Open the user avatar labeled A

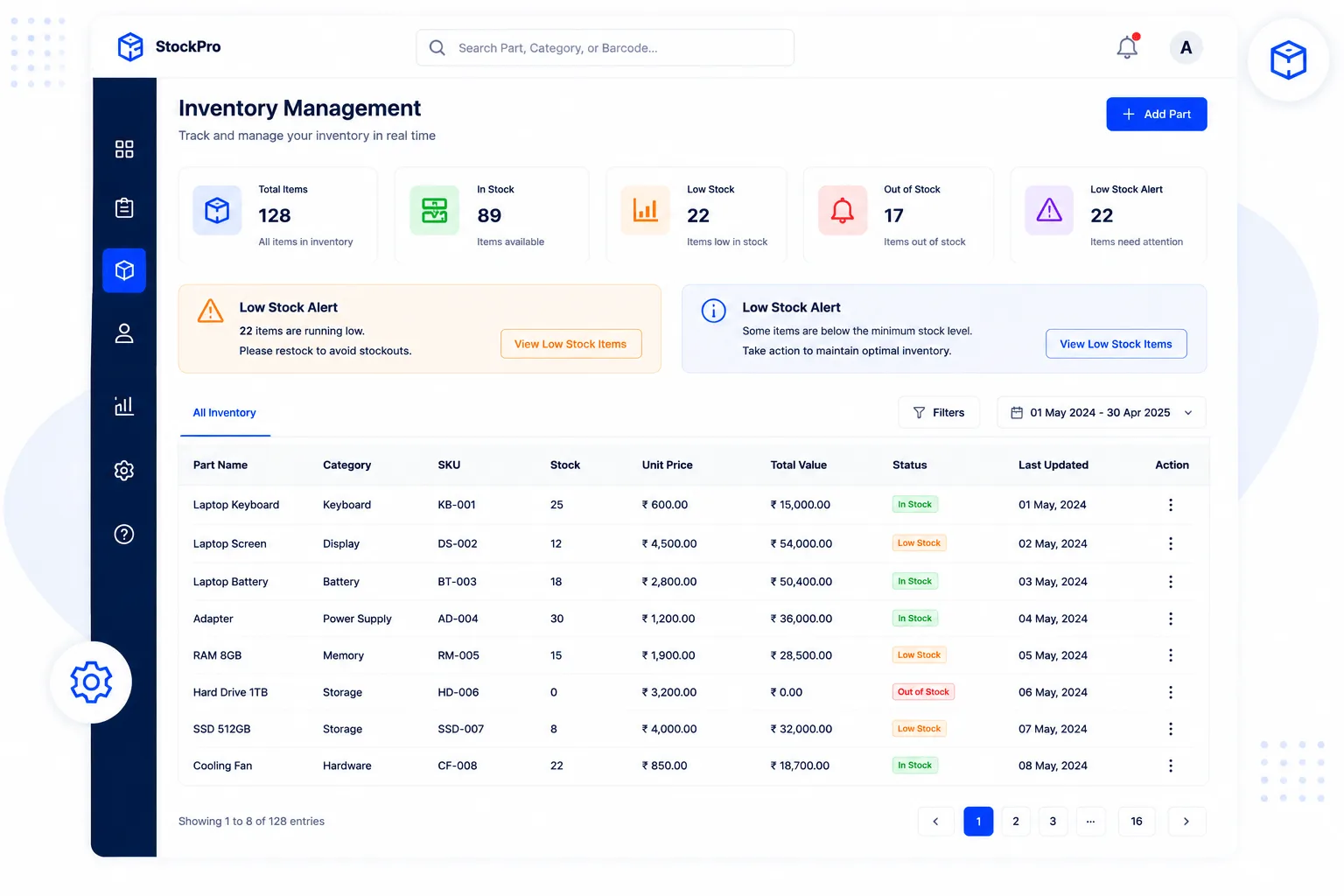[1186, 47]
